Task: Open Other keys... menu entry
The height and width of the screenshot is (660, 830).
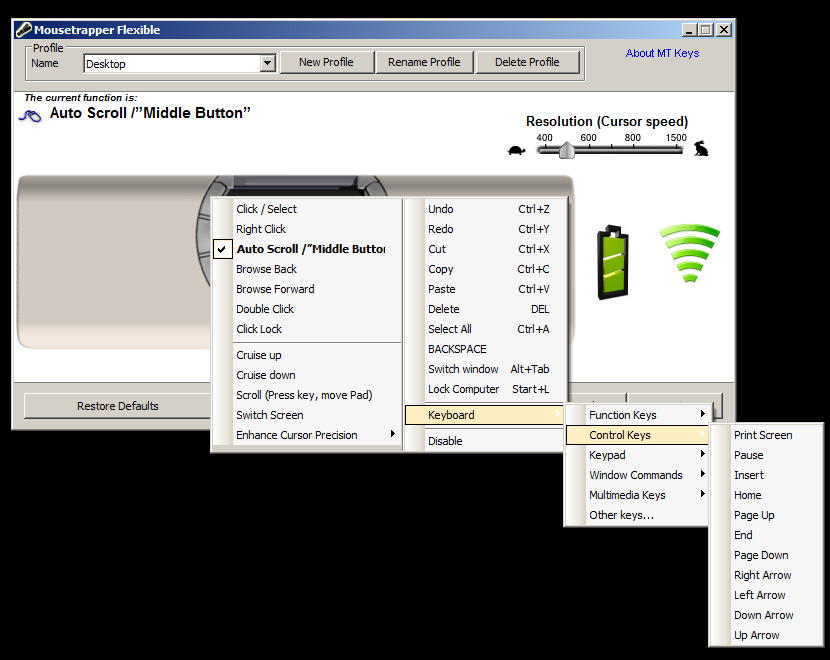Action: tap(637, 515)
